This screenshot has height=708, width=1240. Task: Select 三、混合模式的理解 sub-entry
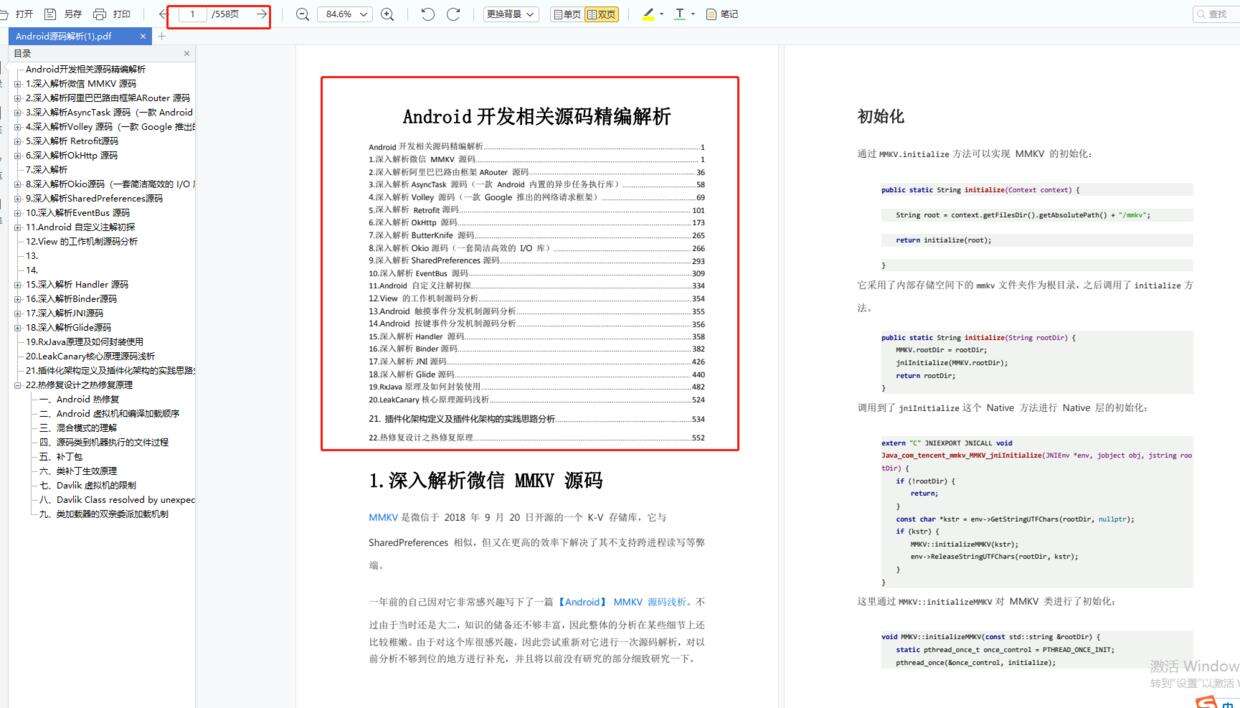tap(78, 428)
